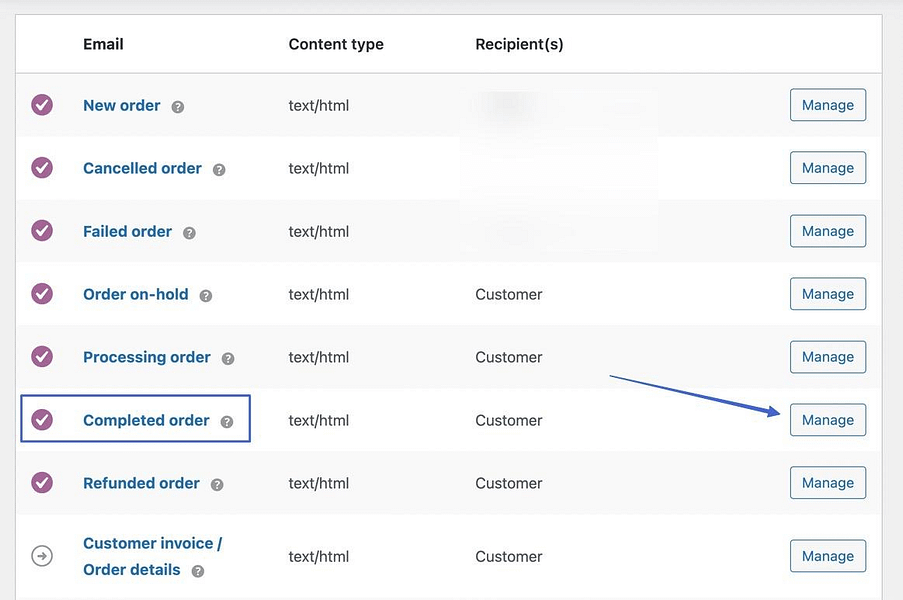Viewport: 903px width, 600px height.
Task: Click help icon beside Refunded order
Action: coord(217,485)
